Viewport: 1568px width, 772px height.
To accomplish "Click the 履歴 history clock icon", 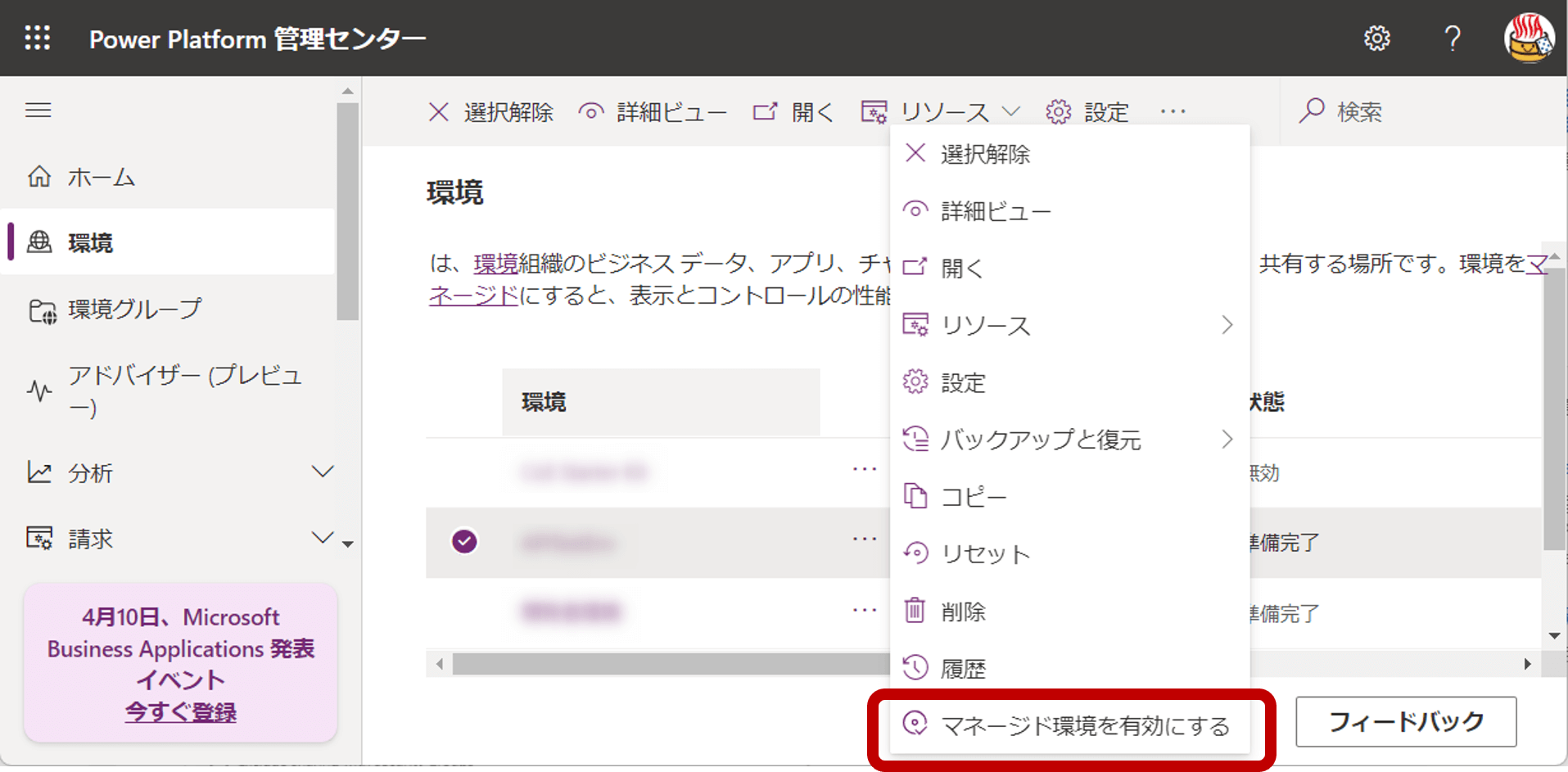I will coord(915,668).
